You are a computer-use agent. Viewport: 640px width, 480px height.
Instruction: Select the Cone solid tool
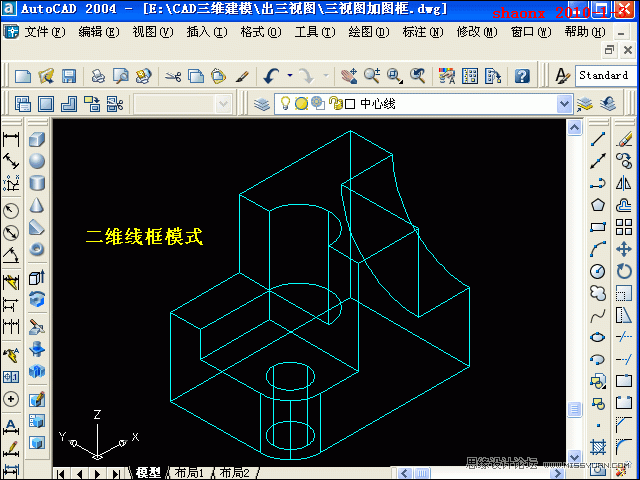pos(37,205)
